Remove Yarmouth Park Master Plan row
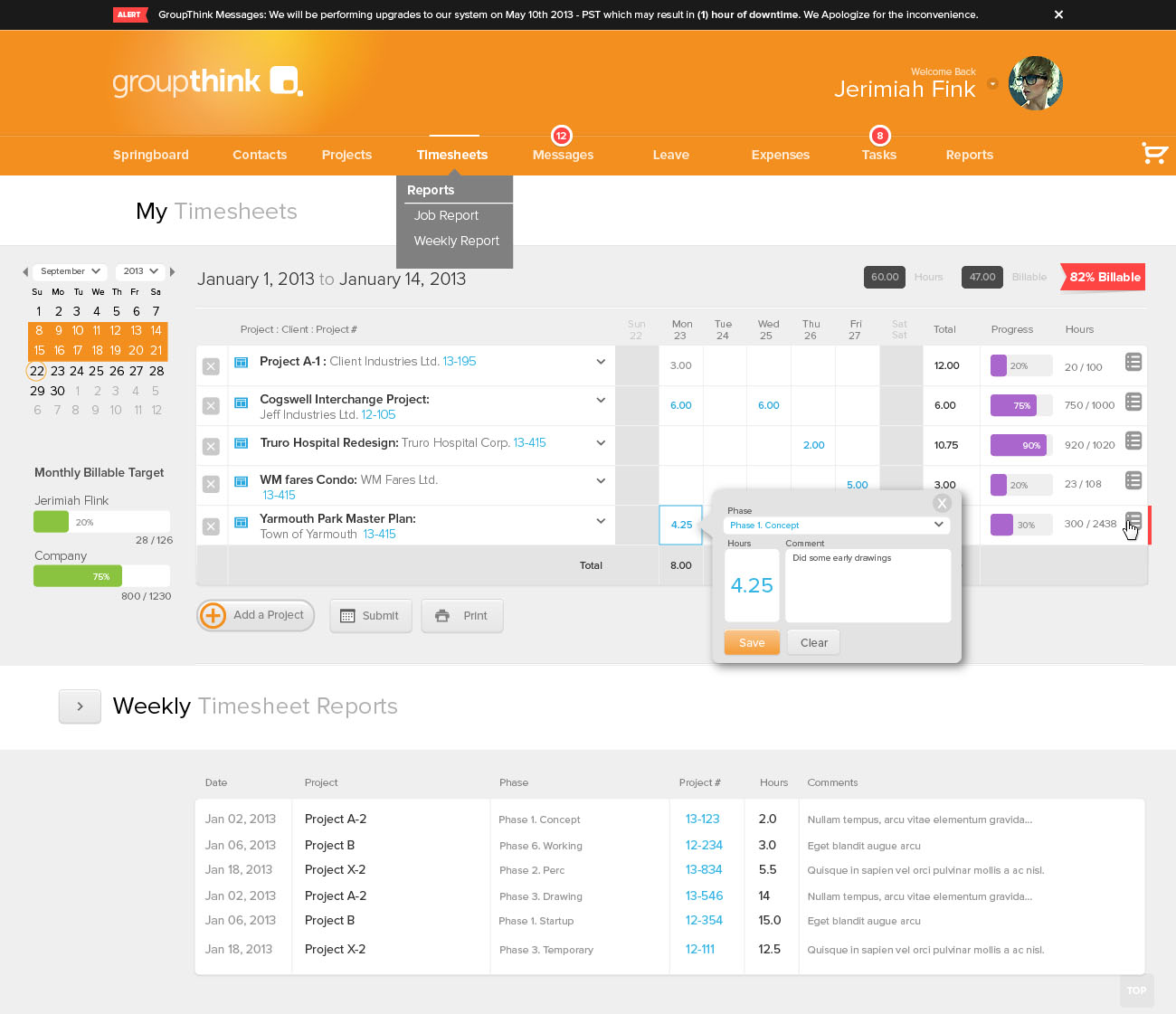 pyautogui.click(x=211, y=526)
